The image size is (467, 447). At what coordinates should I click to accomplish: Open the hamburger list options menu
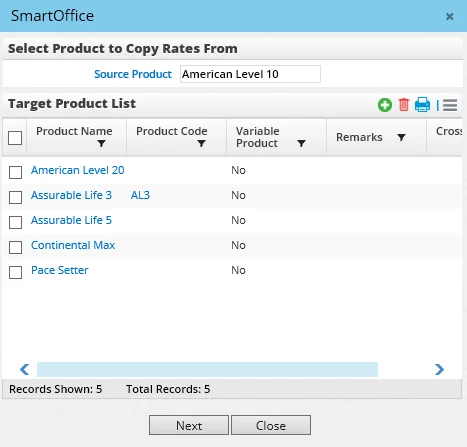(x=450, y=105)
